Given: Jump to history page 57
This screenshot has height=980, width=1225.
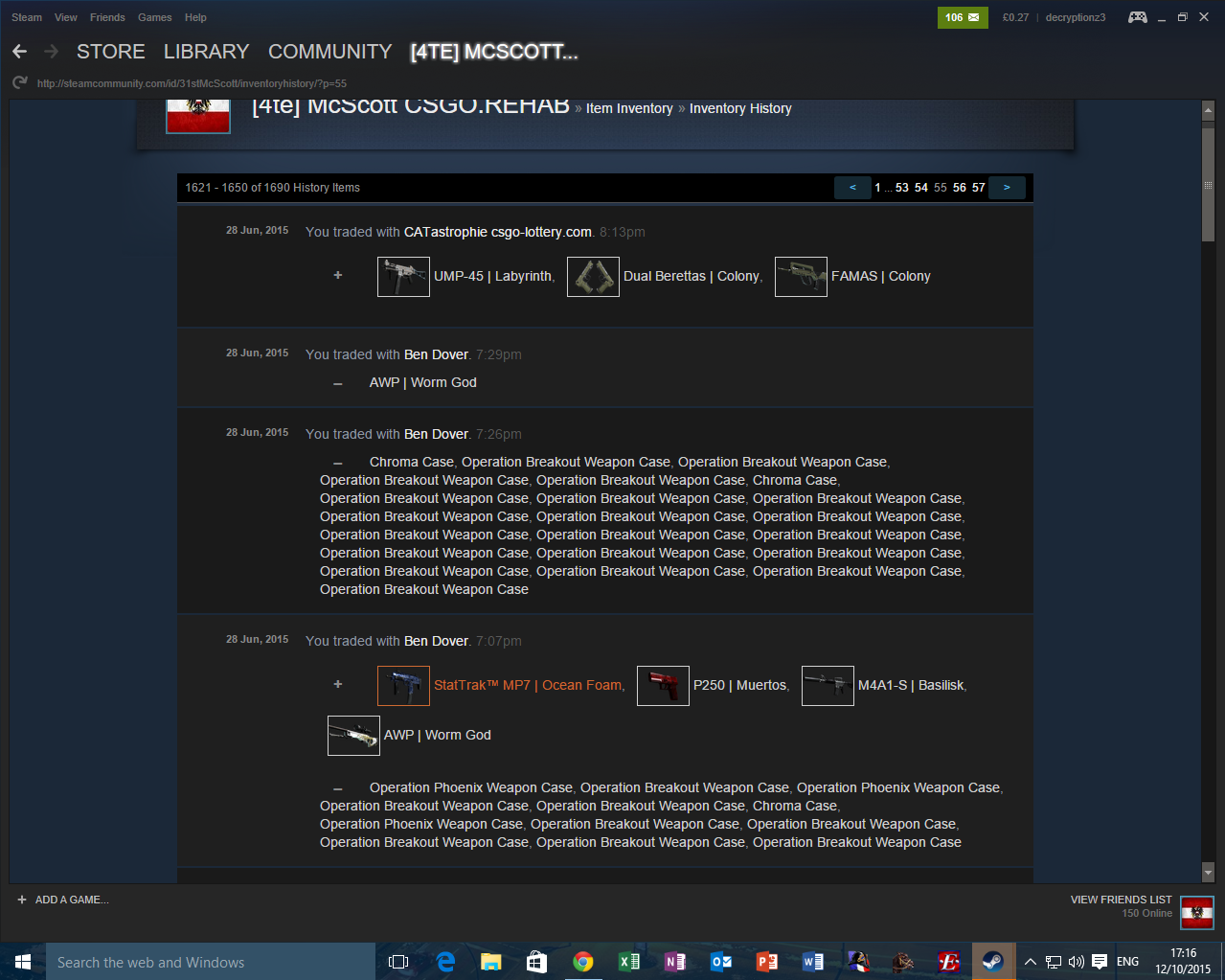Looking at the screenshot, I should point(978,188).
